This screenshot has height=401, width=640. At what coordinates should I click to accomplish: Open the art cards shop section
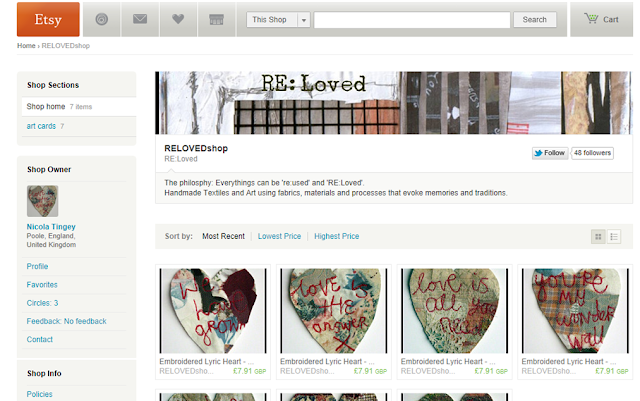(41, 126)
